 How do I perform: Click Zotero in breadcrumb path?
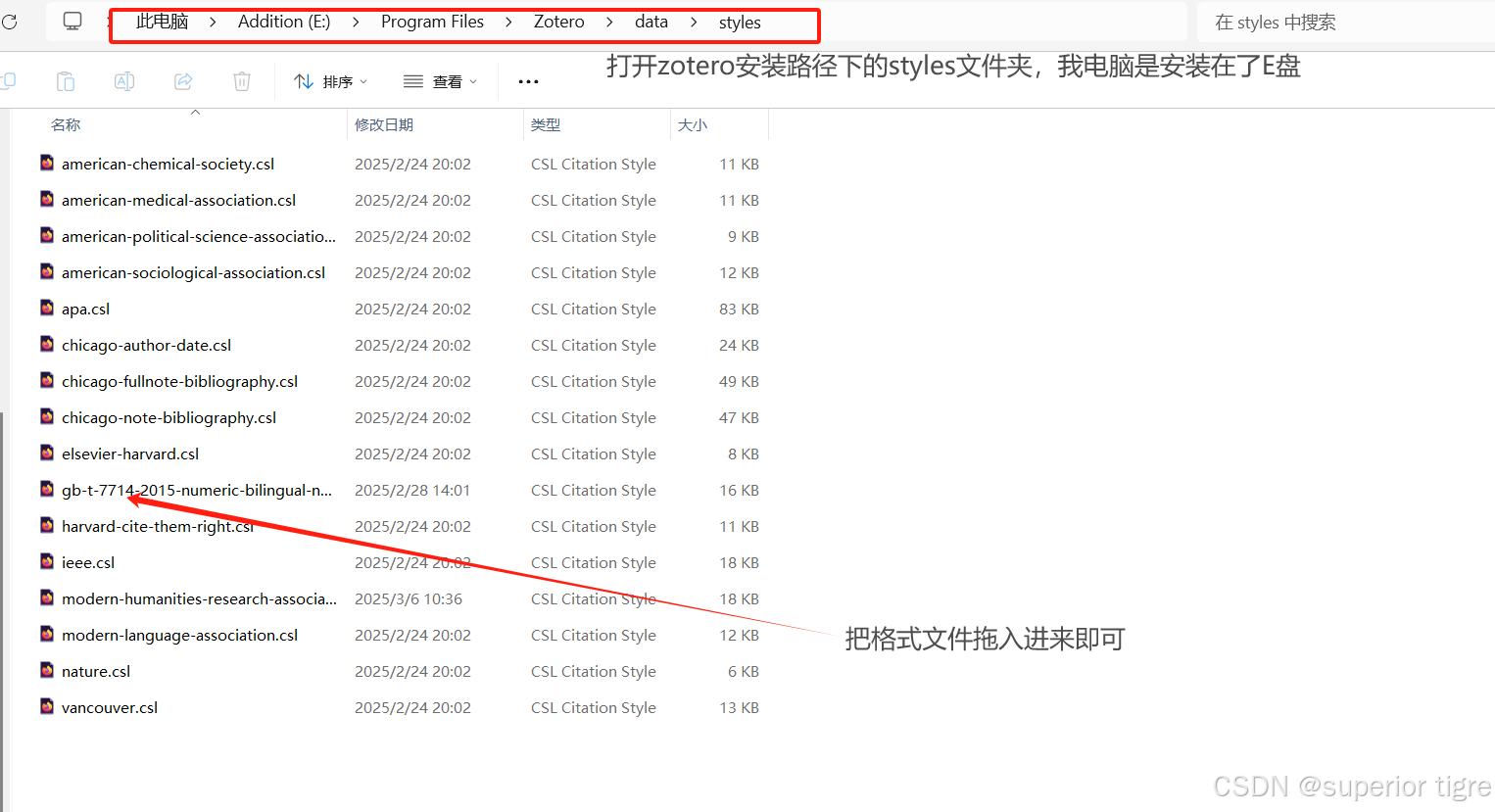click(x=558, y=22)
